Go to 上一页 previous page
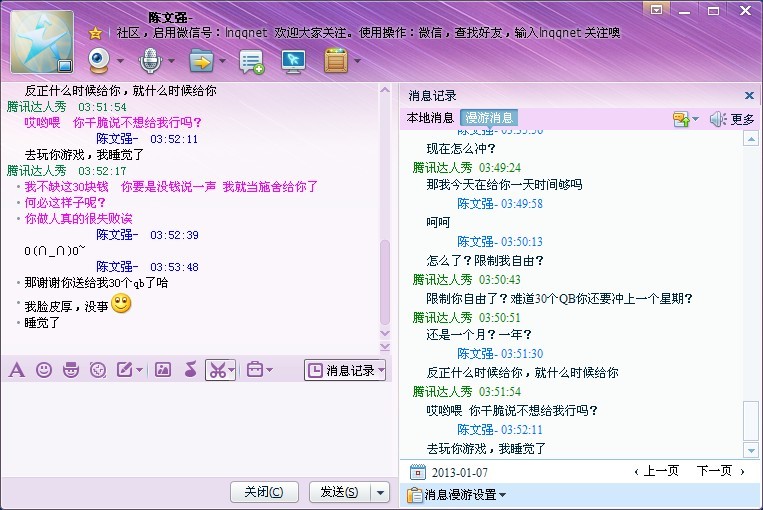This screenshot has height=510, width=763. (657, 471)
